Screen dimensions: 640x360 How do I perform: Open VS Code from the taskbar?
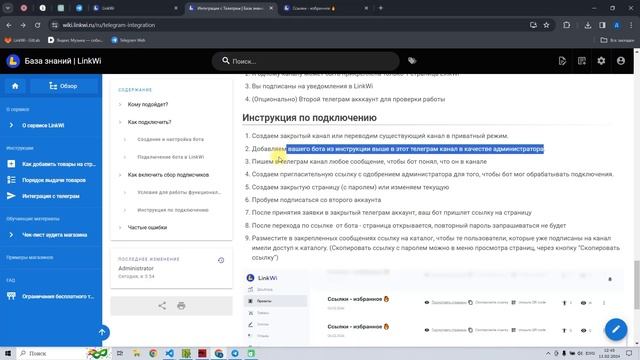point(169,353)
